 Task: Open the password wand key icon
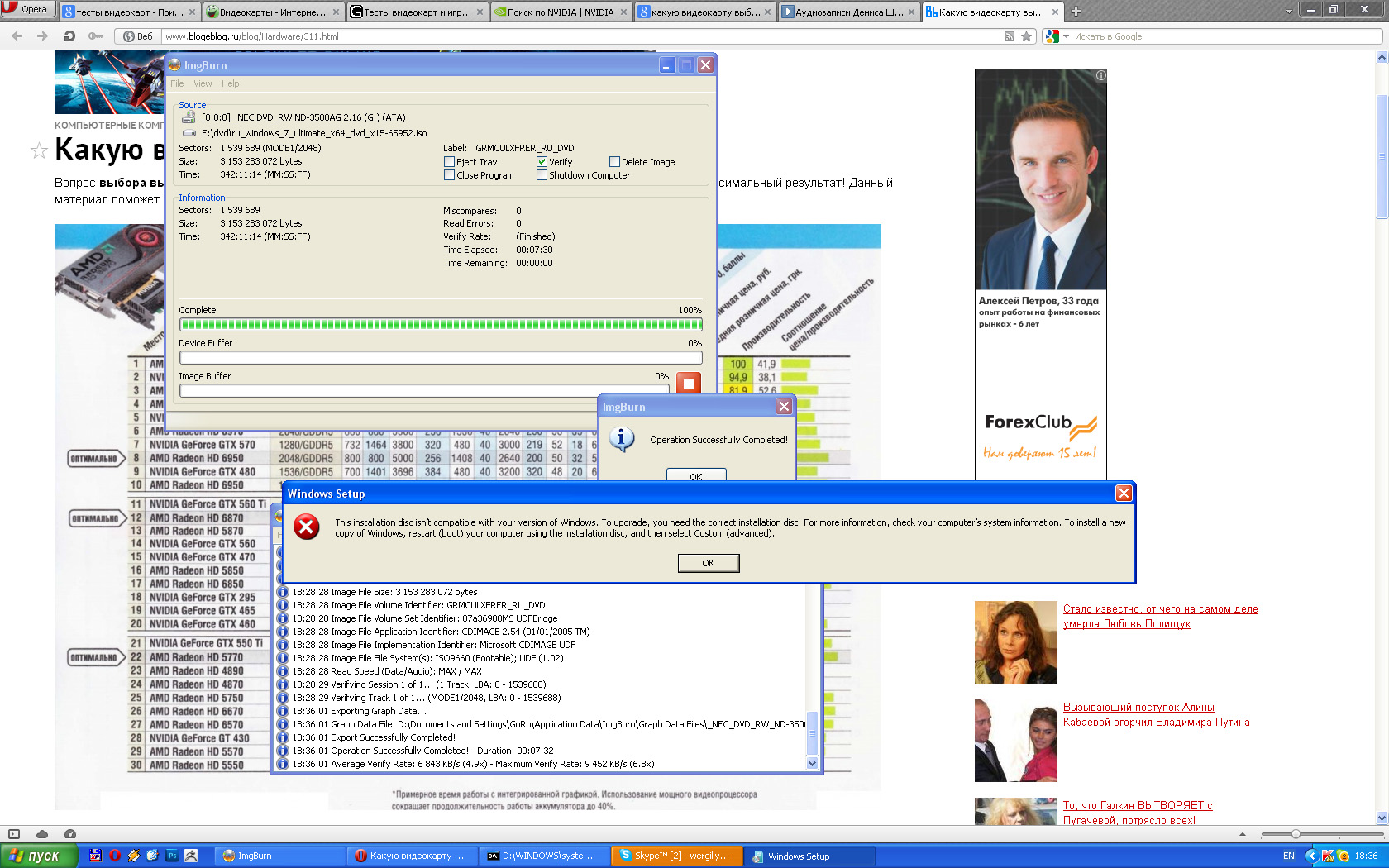pos(96,36)
